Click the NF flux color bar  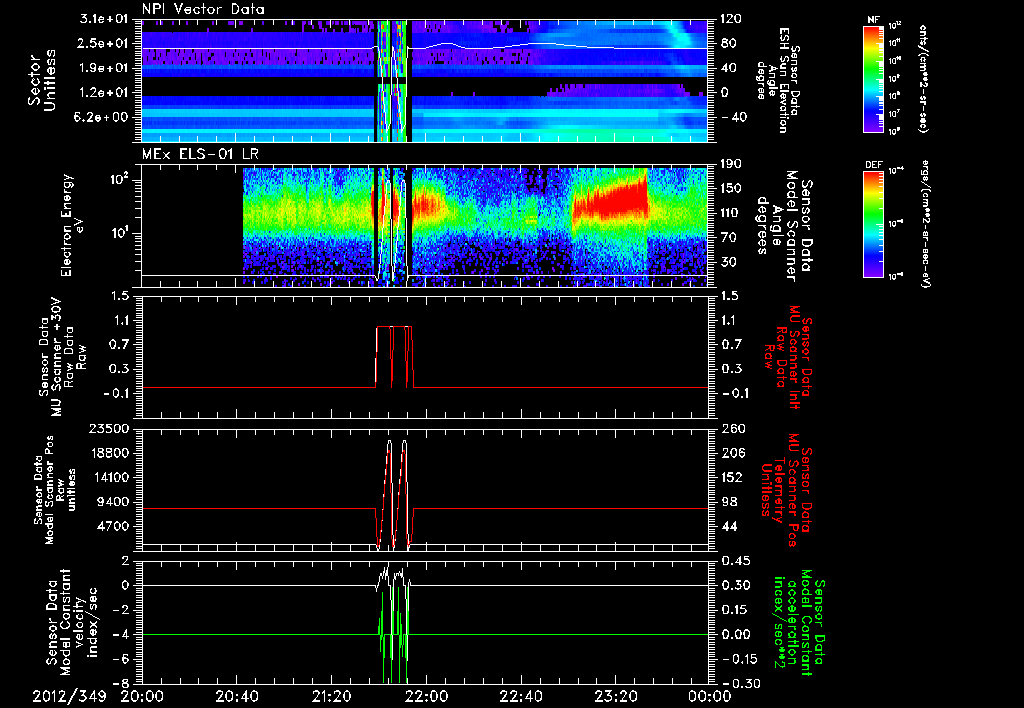point(873,78)
